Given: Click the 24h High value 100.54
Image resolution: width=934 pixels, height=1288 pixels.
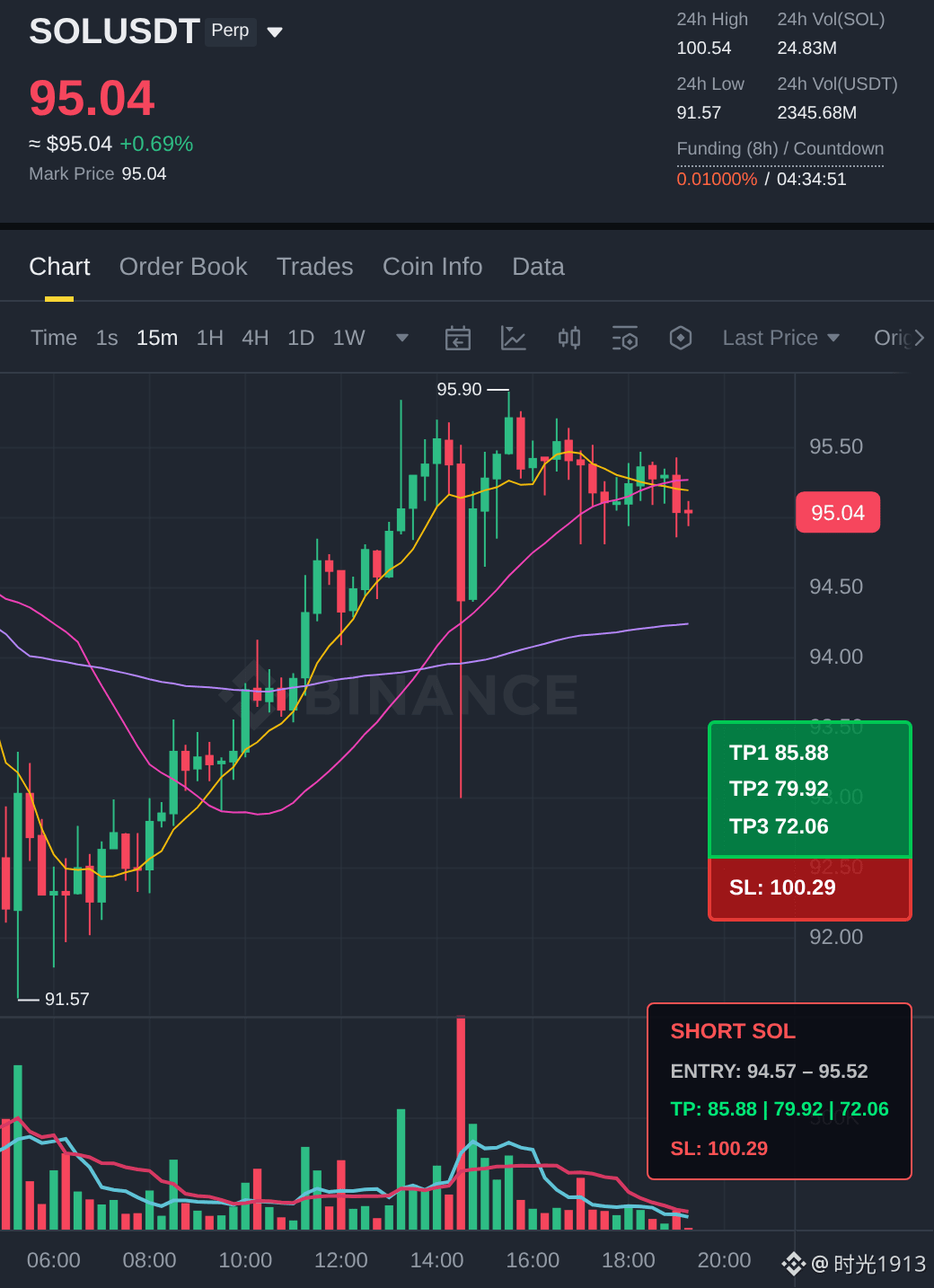Looking at the screenshot, I should point(704,48).
